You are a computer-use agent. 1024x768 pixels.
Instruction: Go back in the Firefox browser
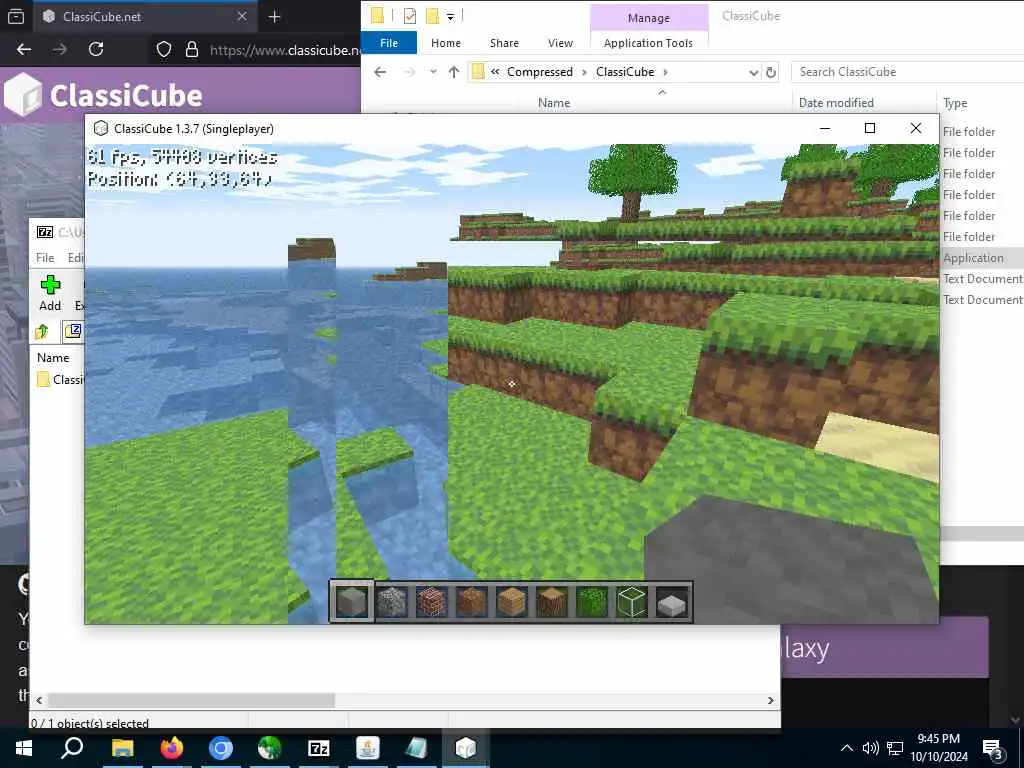click(x=24, y=50)
